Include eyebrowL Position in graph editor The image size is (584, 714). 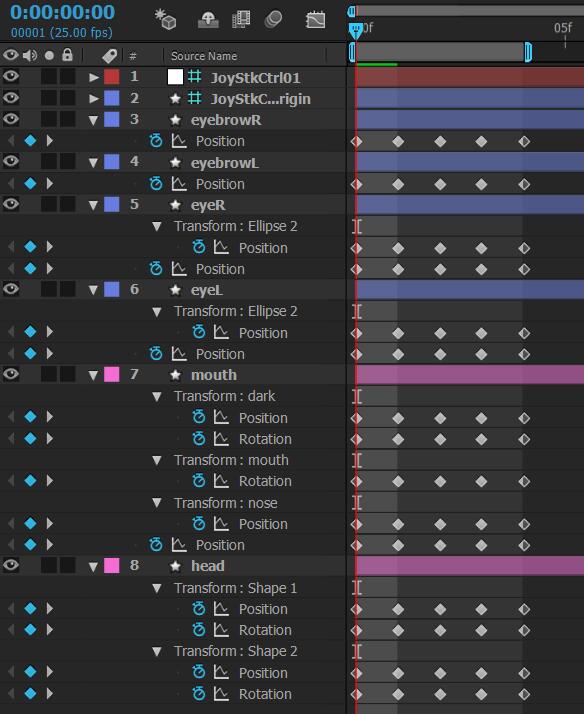click(179, 184)
